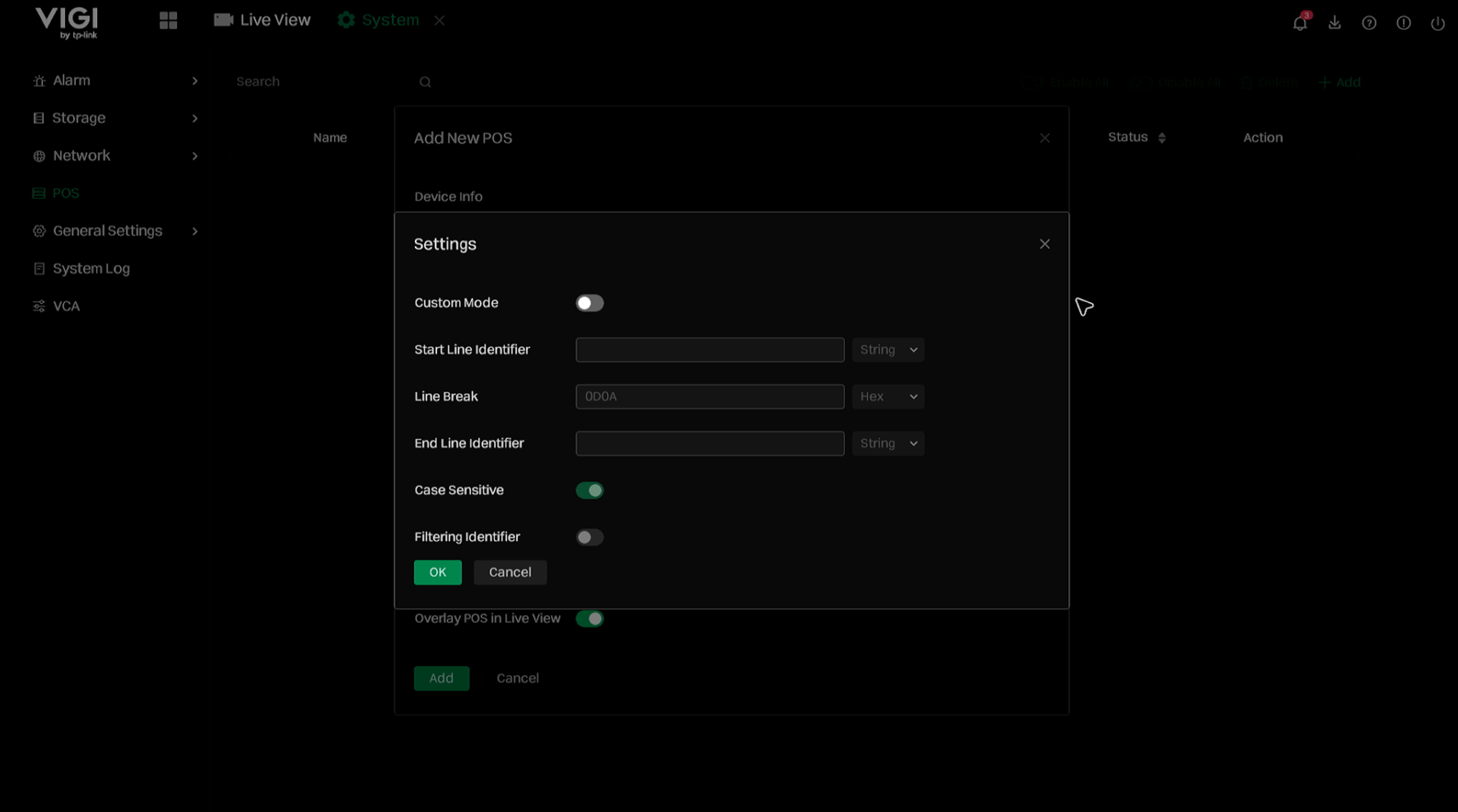
Task: Click the VIGI by tp-link logo
Action: (x=67, y=23)
